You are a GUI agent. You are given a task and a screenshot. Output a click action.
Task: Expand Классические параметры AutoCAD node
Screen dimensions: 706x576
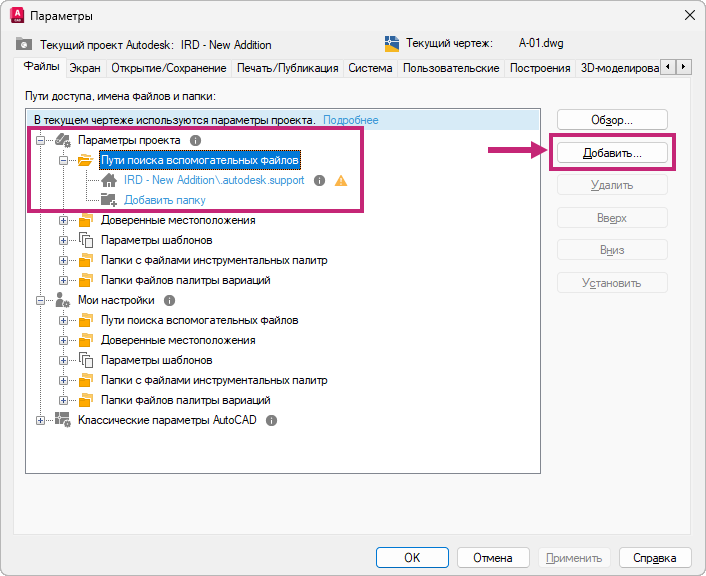tap(41, 420)
